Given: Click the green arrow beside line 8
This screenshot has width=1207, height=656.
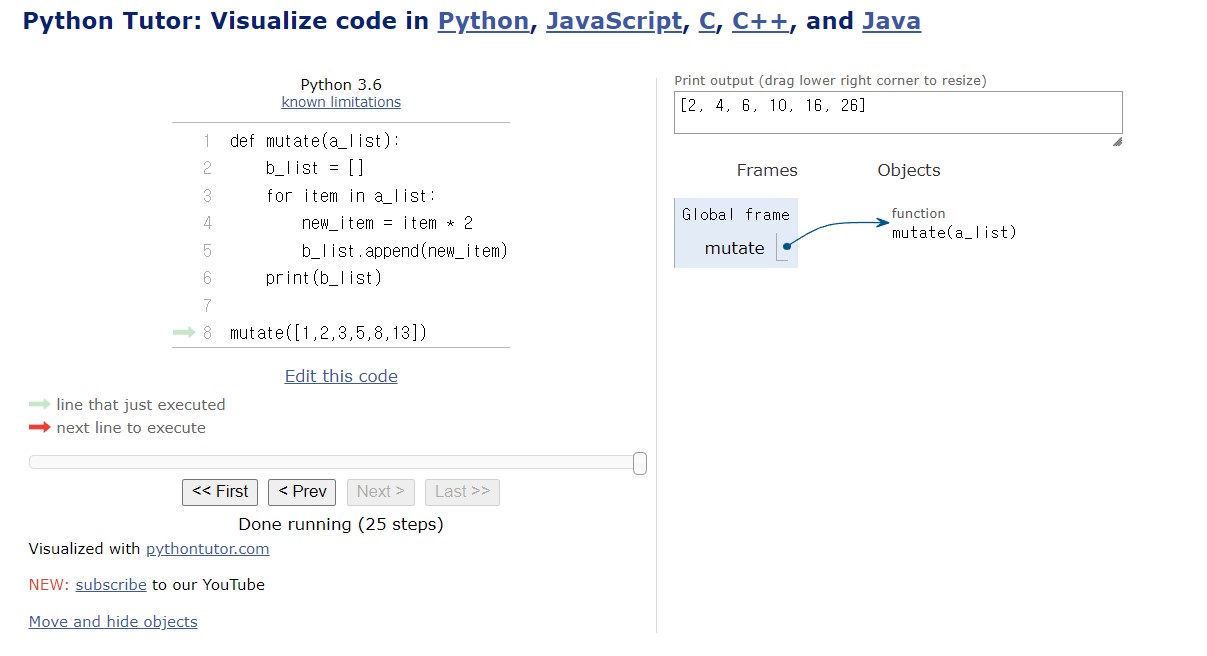Looking at the screenshot, I should tap(184, 333).
